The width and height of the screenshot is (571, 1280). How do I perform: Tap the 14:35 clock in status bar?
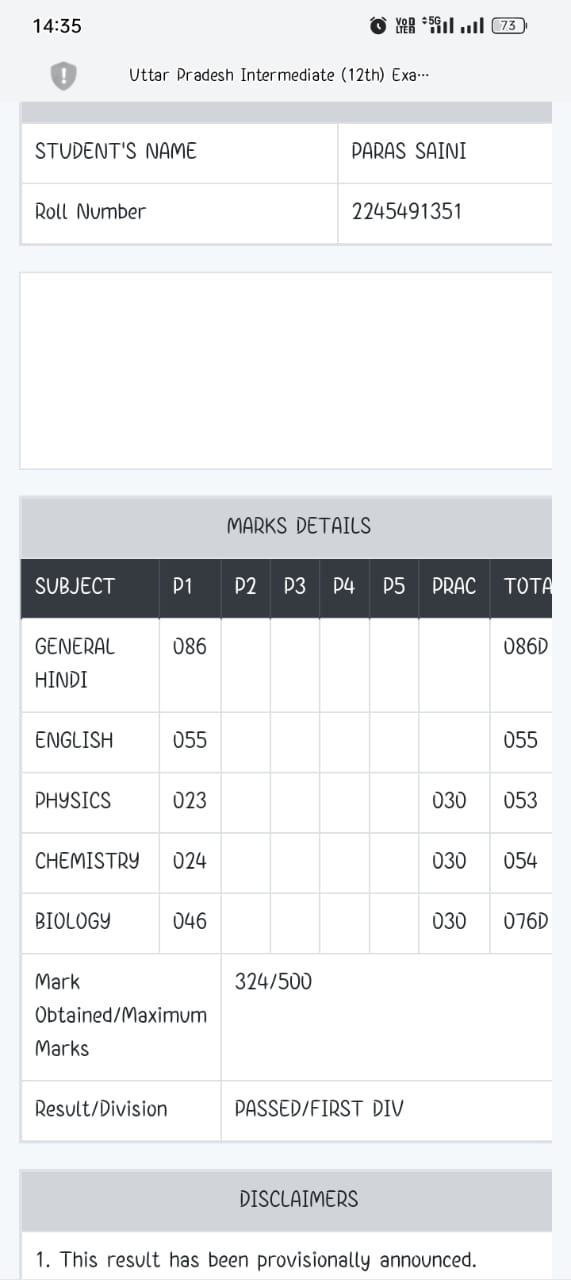[57, 27]
